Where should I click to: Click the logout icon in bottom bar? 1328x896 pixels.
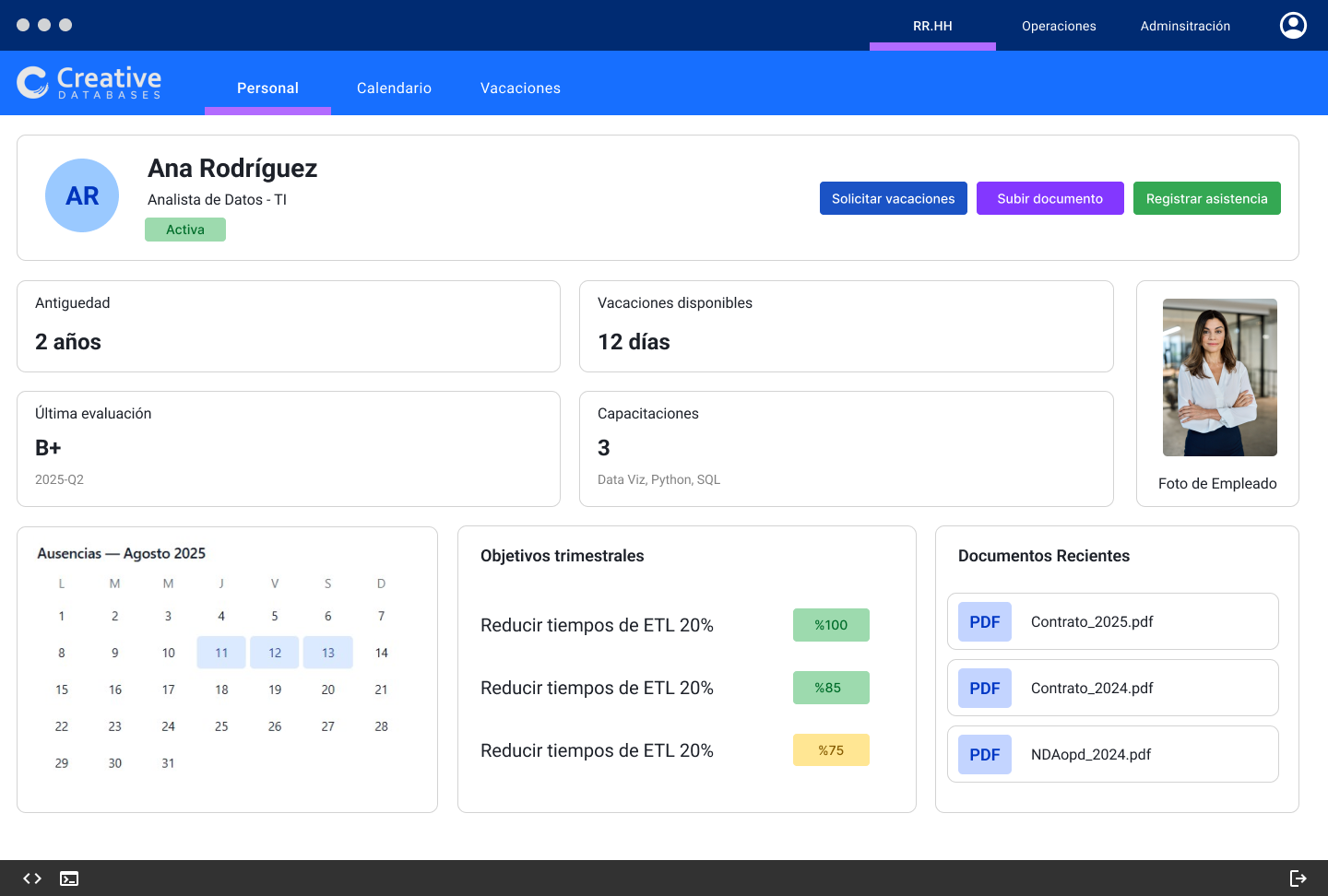(1298, 878)
